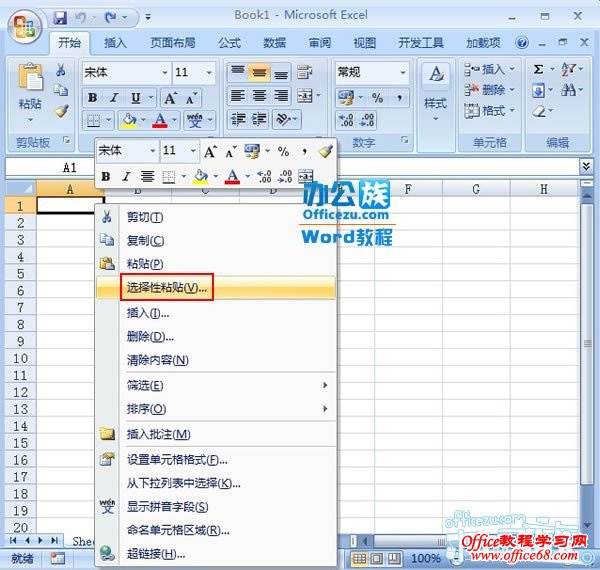Open 数字 group dialog launcher
600x570 pixels.
tap(405, 140)
